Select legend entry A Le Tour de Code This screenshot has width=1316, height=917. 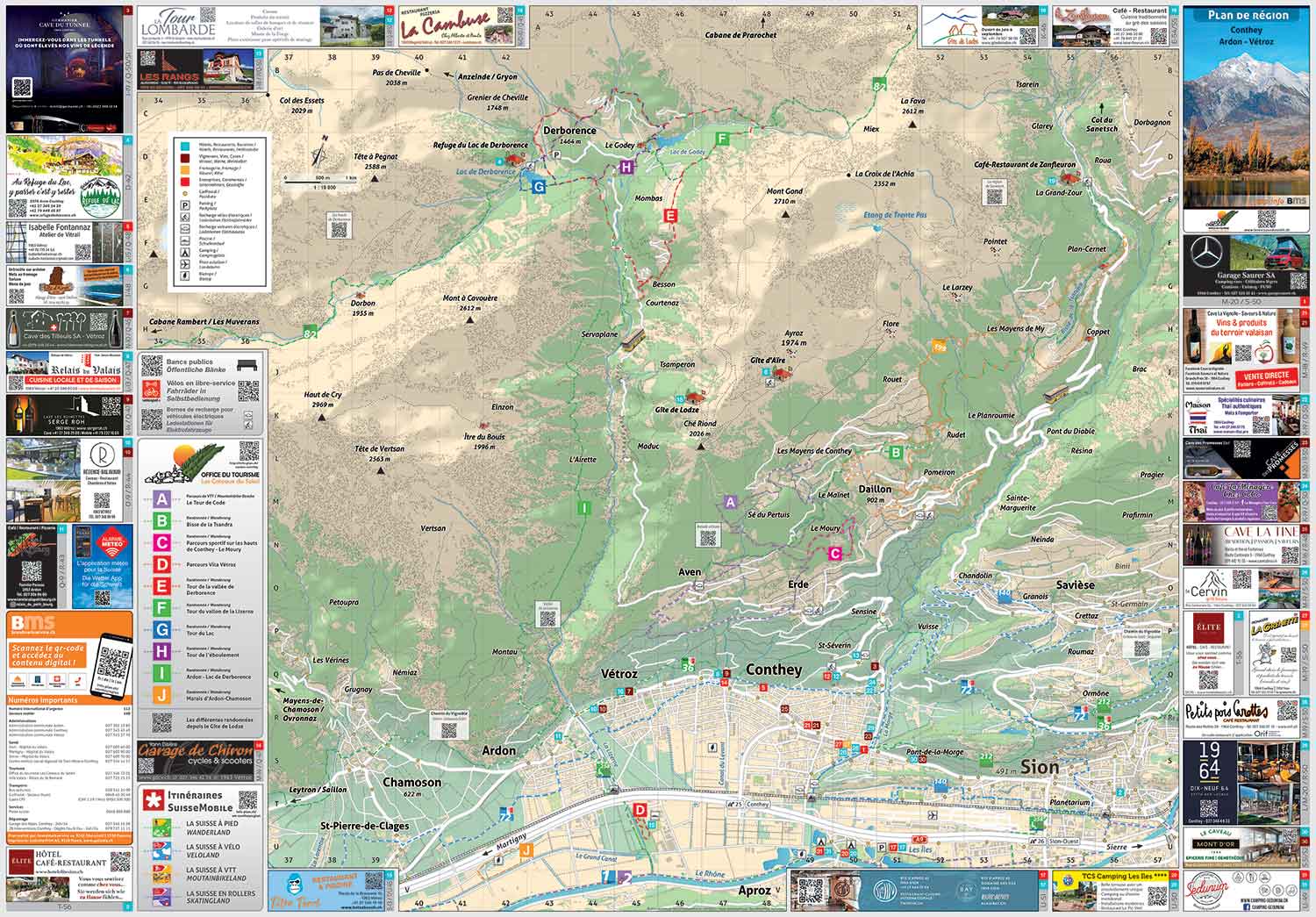200,499
